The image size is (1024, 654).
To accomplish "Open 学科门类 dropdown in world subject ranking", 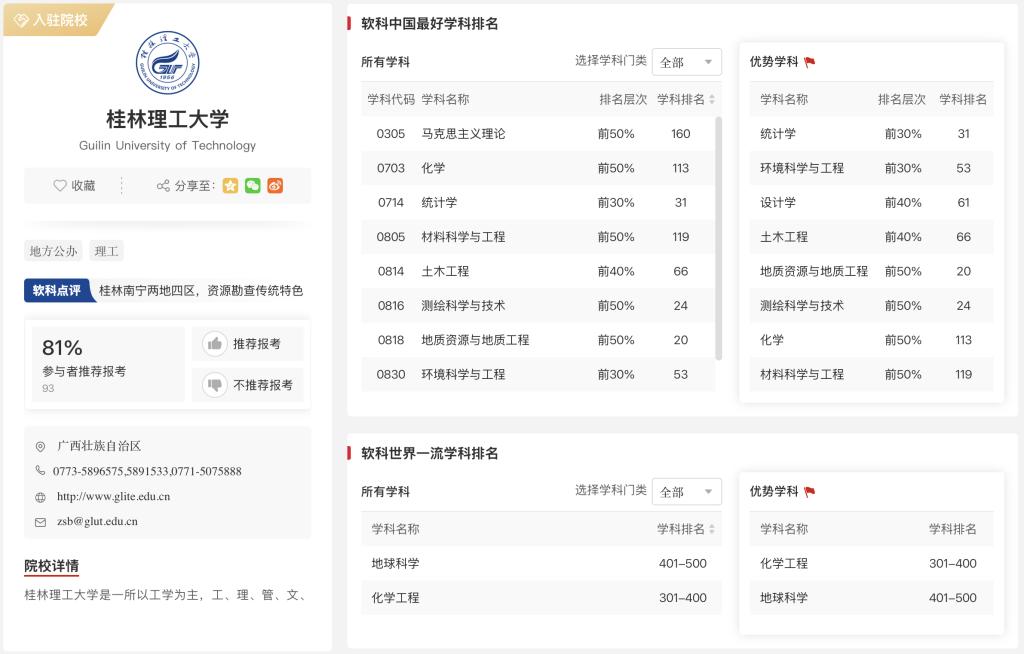I will (687, 492).
